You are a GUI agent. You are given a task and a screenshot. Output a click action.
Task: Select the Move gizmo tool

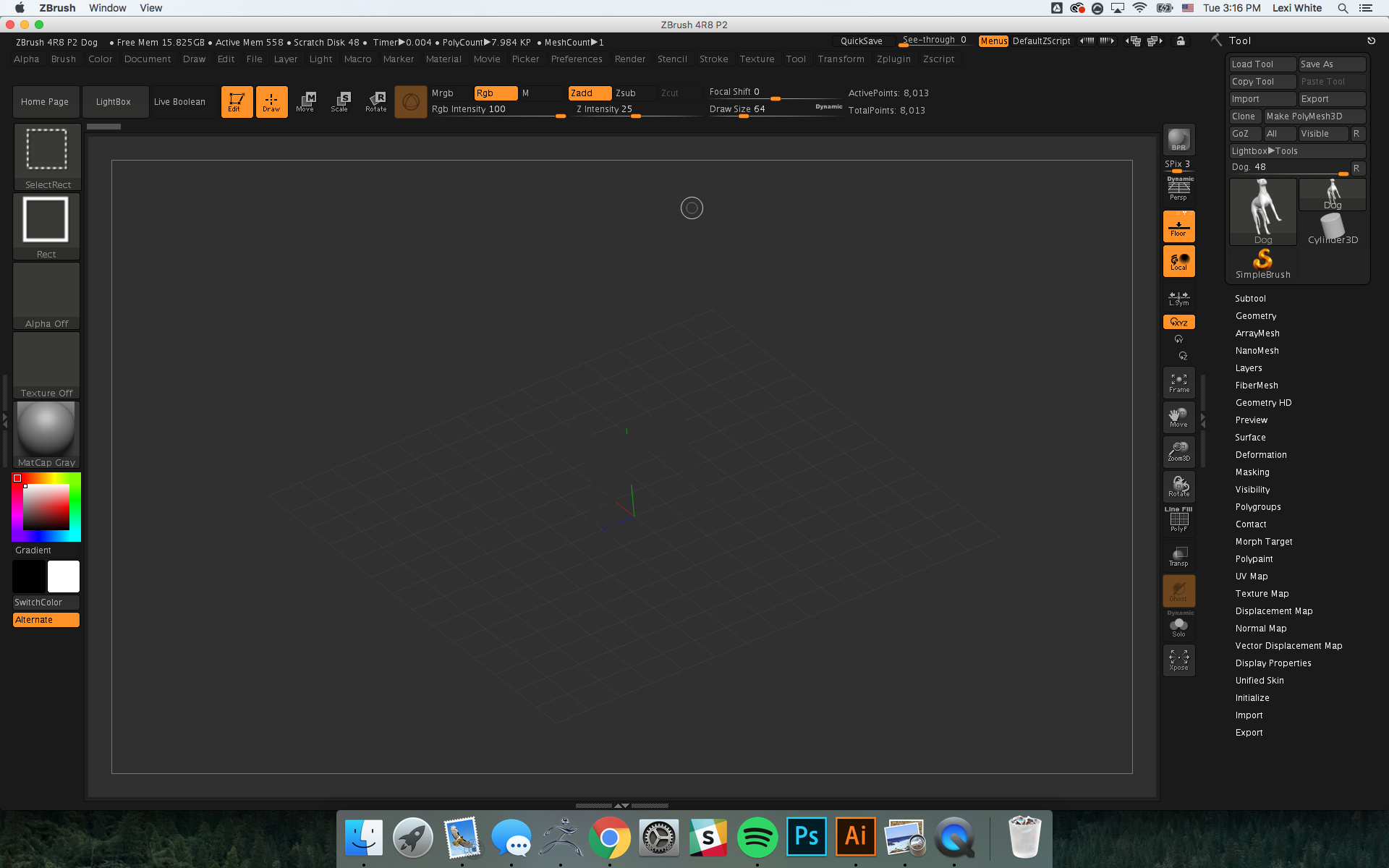[x=305, y=102]
